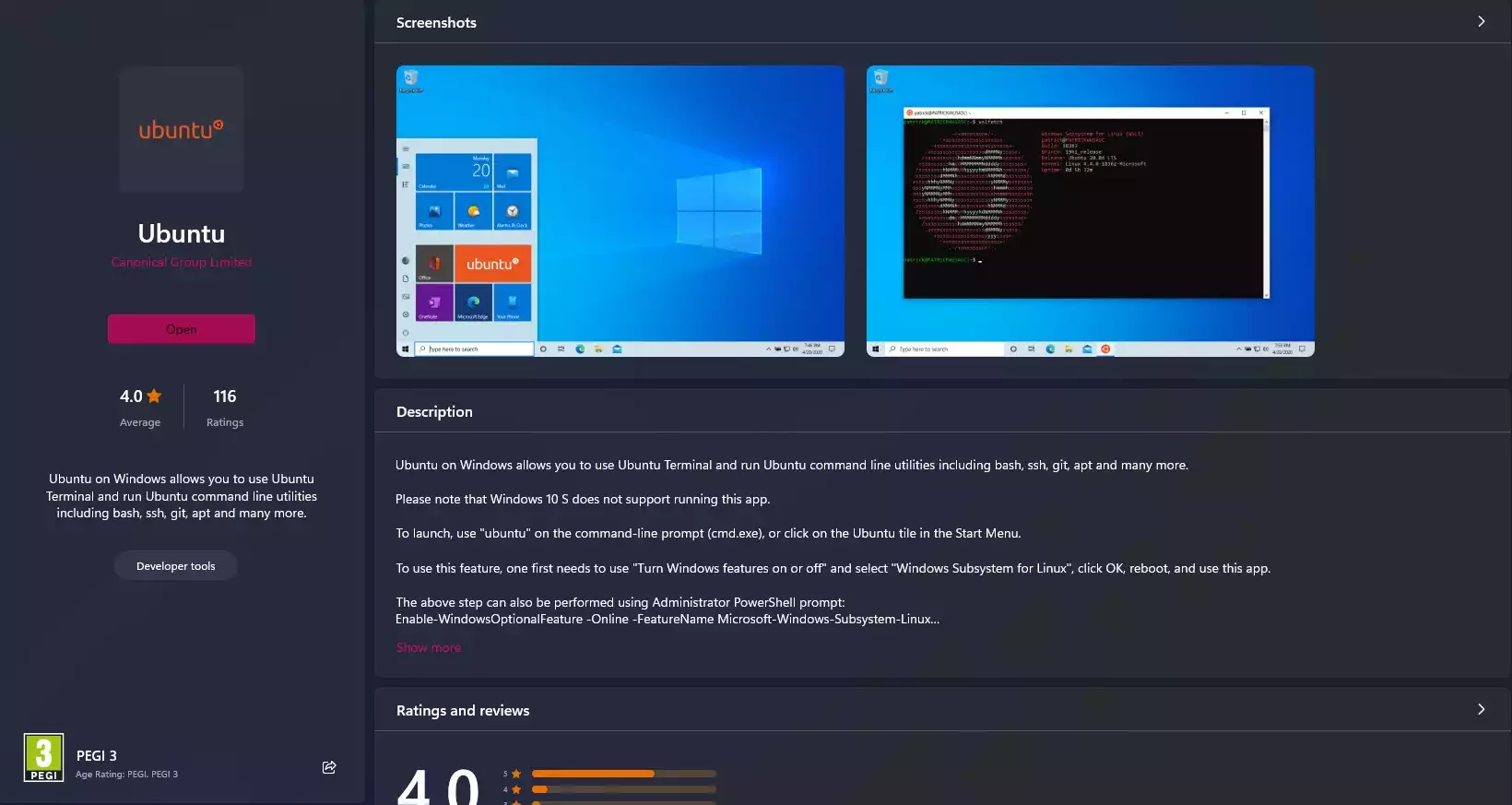Expand Ratings and reviews with chevron

[x=1481, y=709]
